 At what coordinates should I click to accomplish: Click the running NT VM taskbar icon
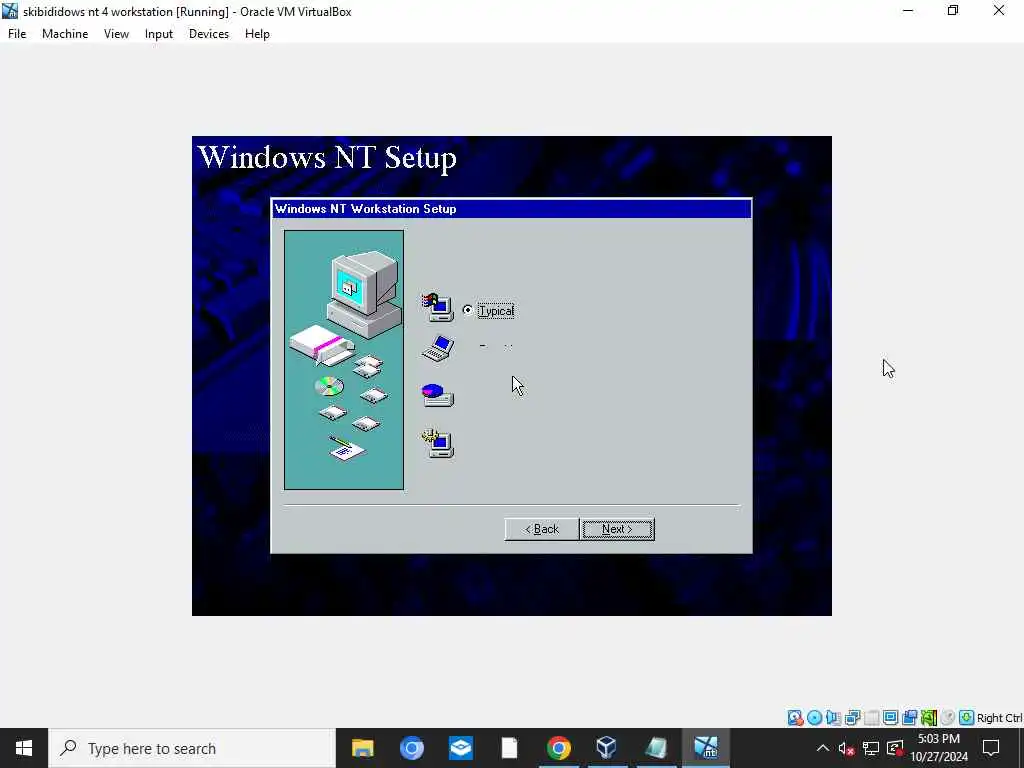(705, 748)
